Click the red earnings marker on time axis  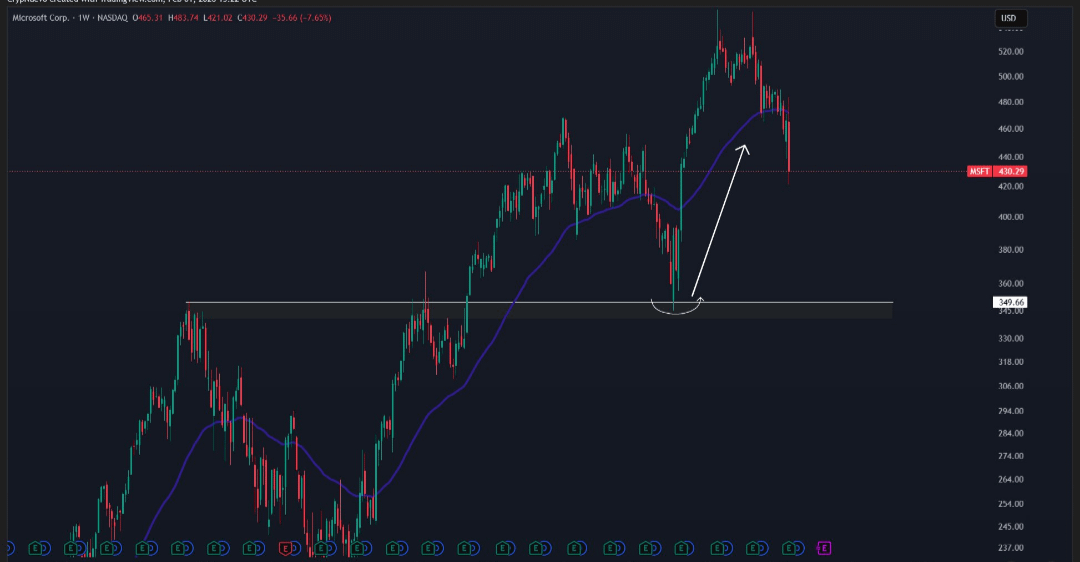coord(285,548)
